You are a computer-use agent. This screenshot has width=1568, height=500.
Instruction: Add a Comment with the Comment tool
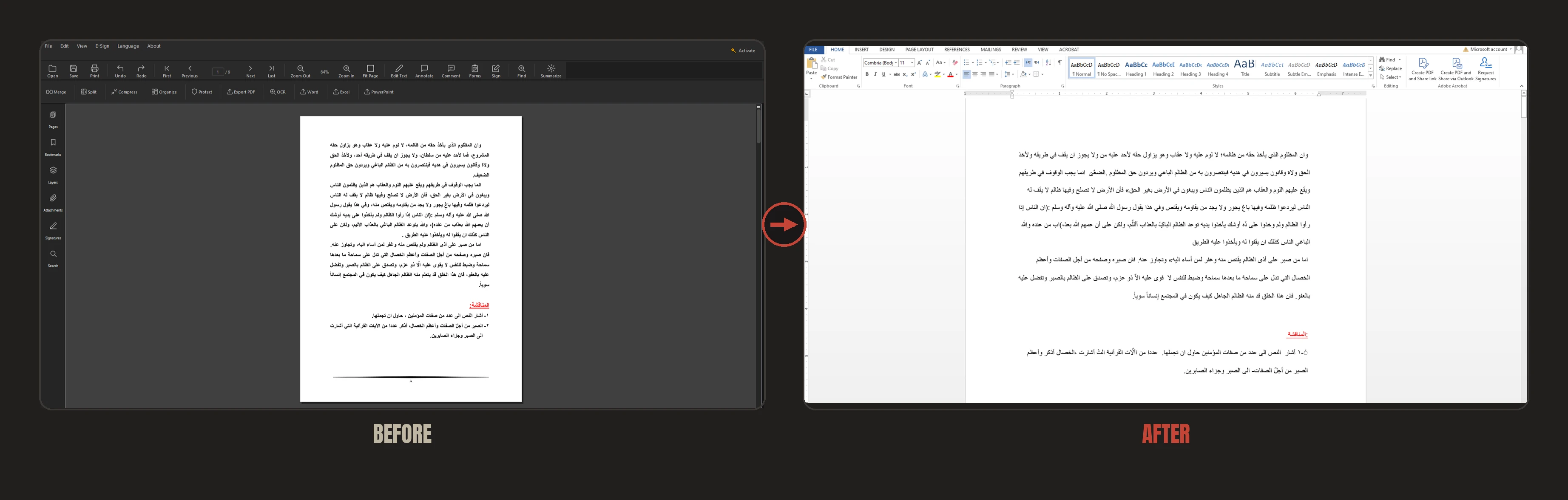tap(451, 71)
